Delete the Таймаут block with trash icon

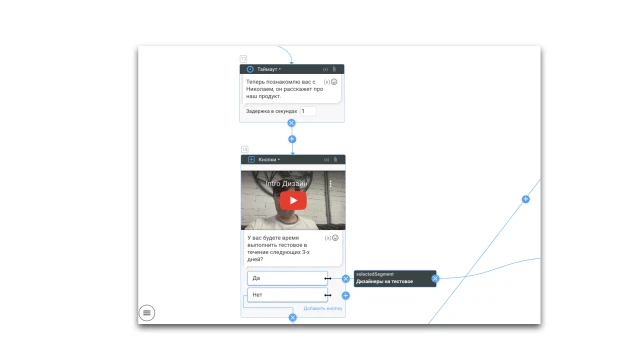click(x=334, y=69)
